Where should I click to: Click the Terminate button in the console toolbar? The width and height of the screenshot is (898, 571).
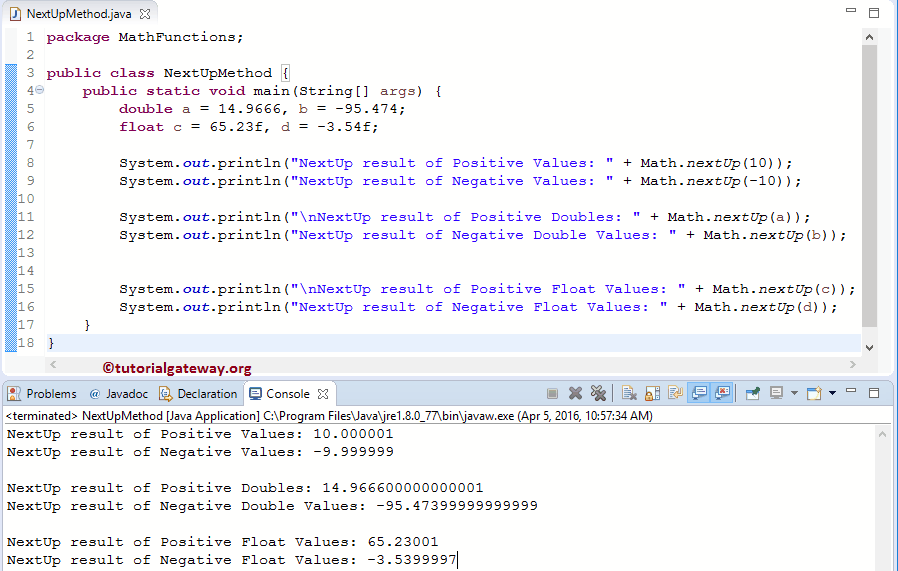pyautogui.click(x=552, y=393)
